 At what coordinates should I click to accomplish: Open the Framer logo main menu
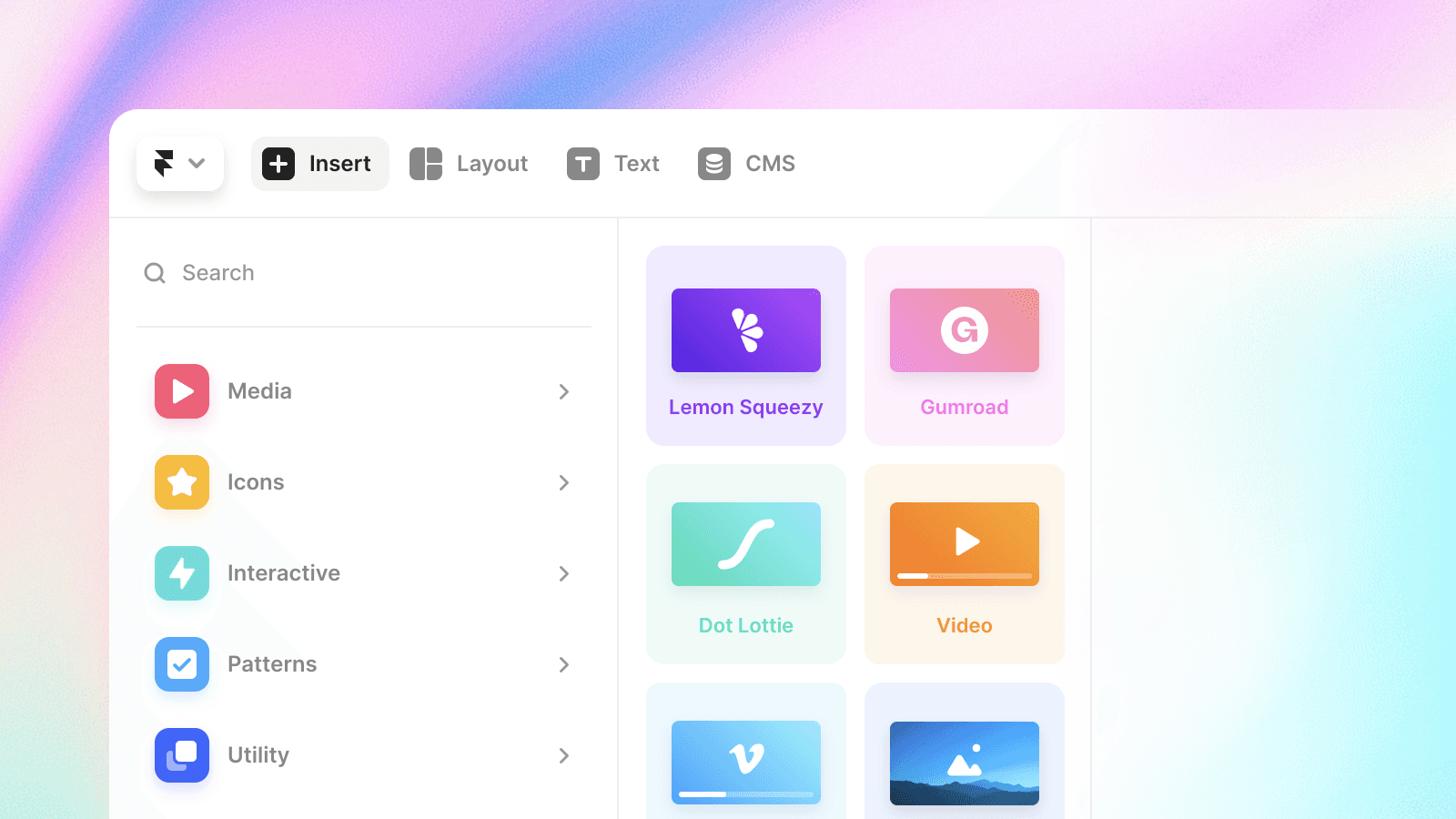click(x=180, y=164)
